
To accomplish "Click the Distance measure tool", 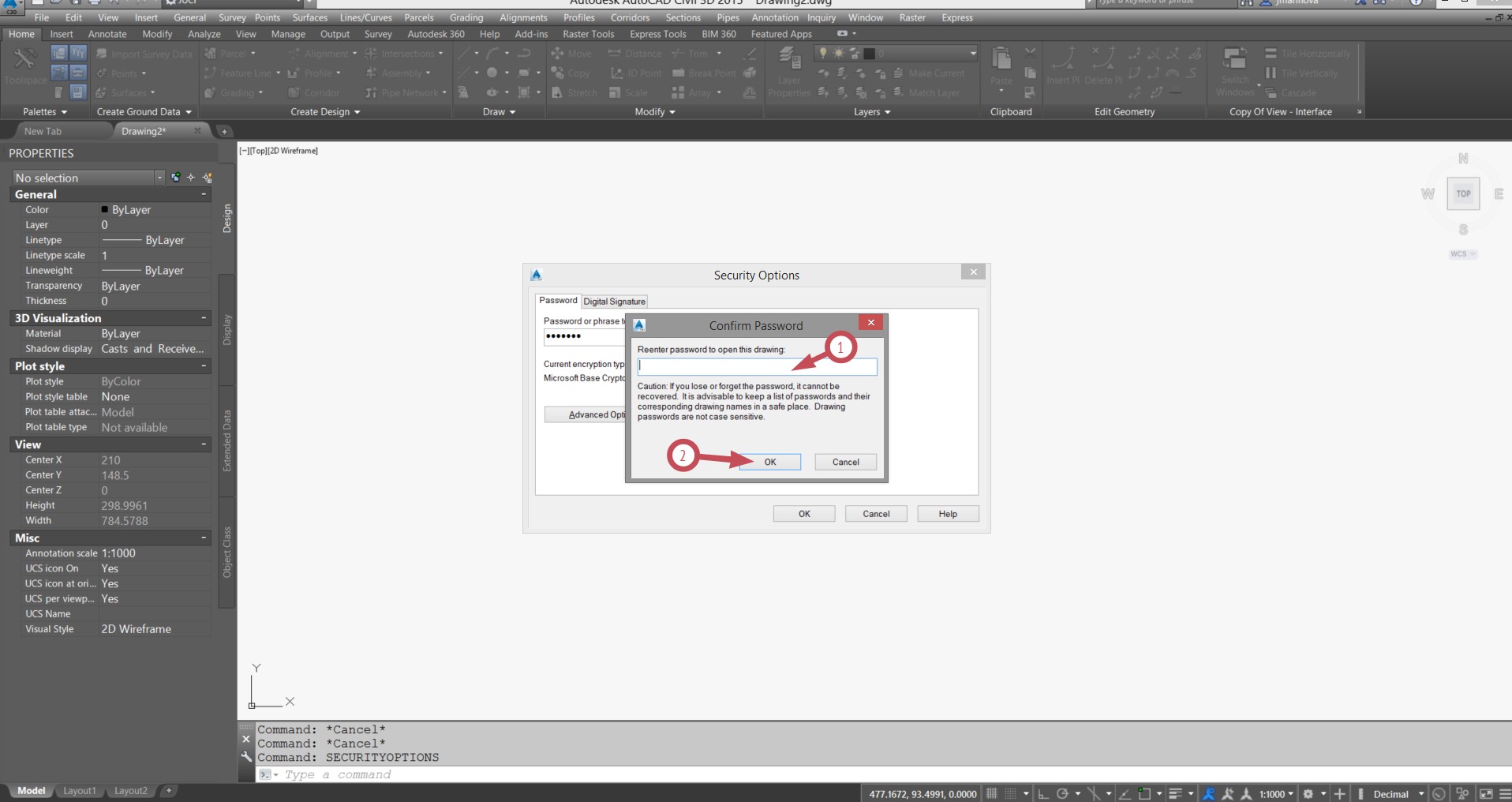I will [635, 54].
